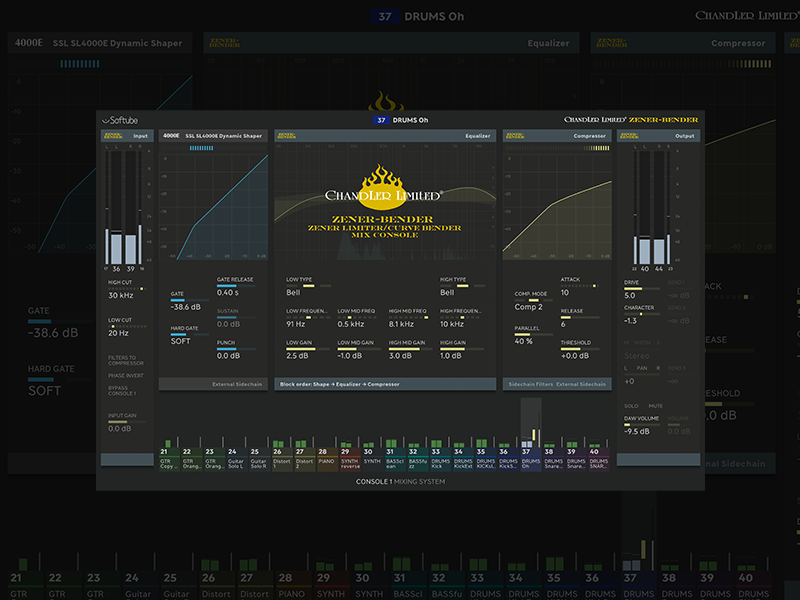
Task: Click the Block order label under Equalizer
Action: click(x=337, y=384)
